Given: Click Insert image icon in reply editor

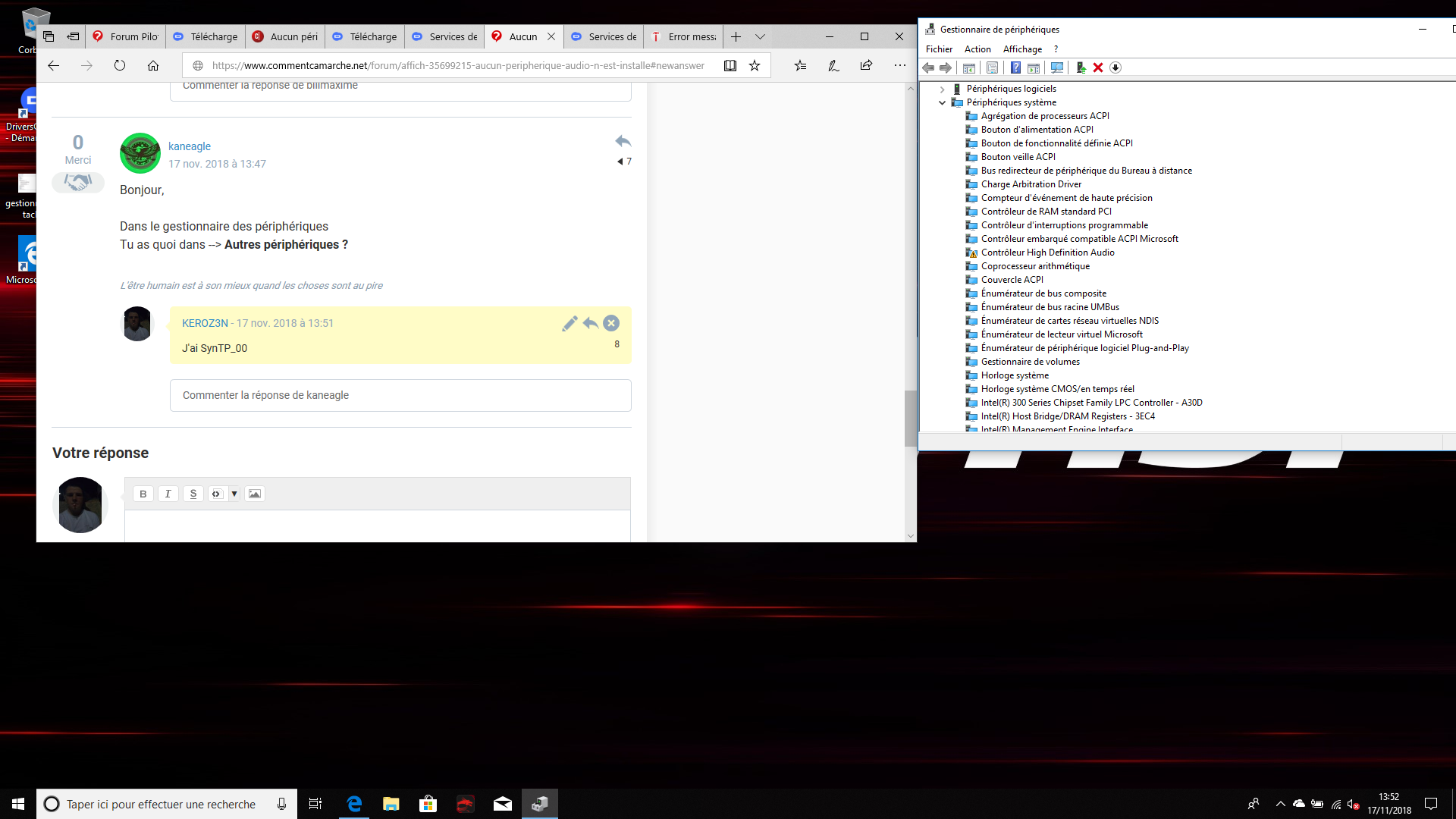Looking at the screenshot, I should coord(255,494).
